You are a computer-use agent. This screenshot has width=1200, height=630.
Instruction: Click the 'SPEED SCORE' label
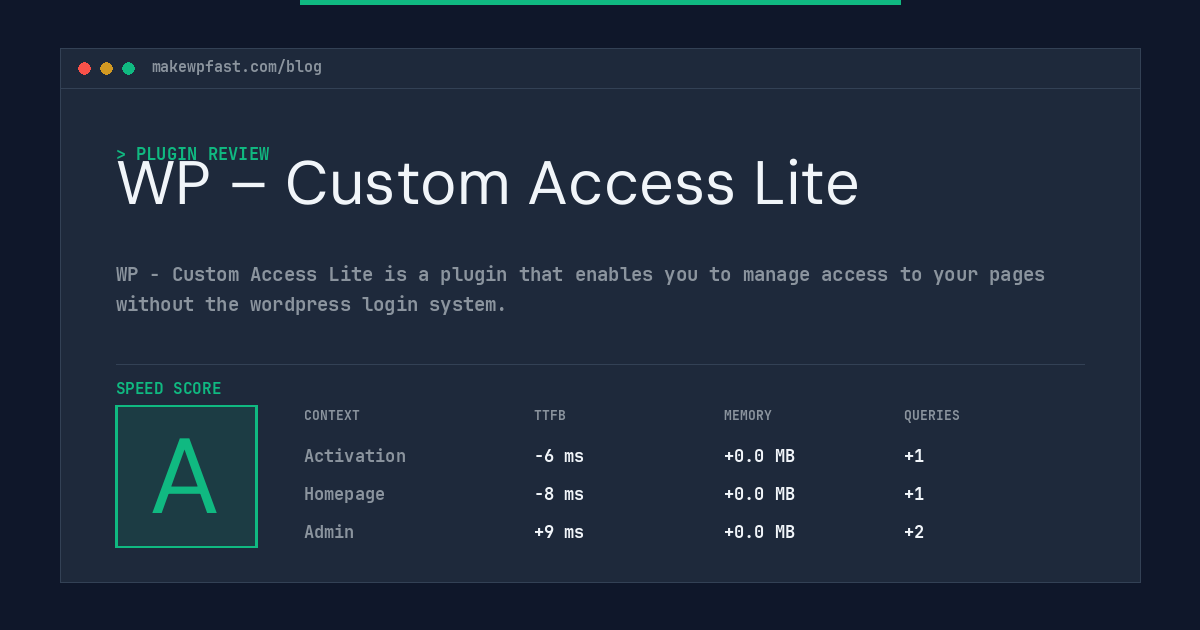(169, 389)
